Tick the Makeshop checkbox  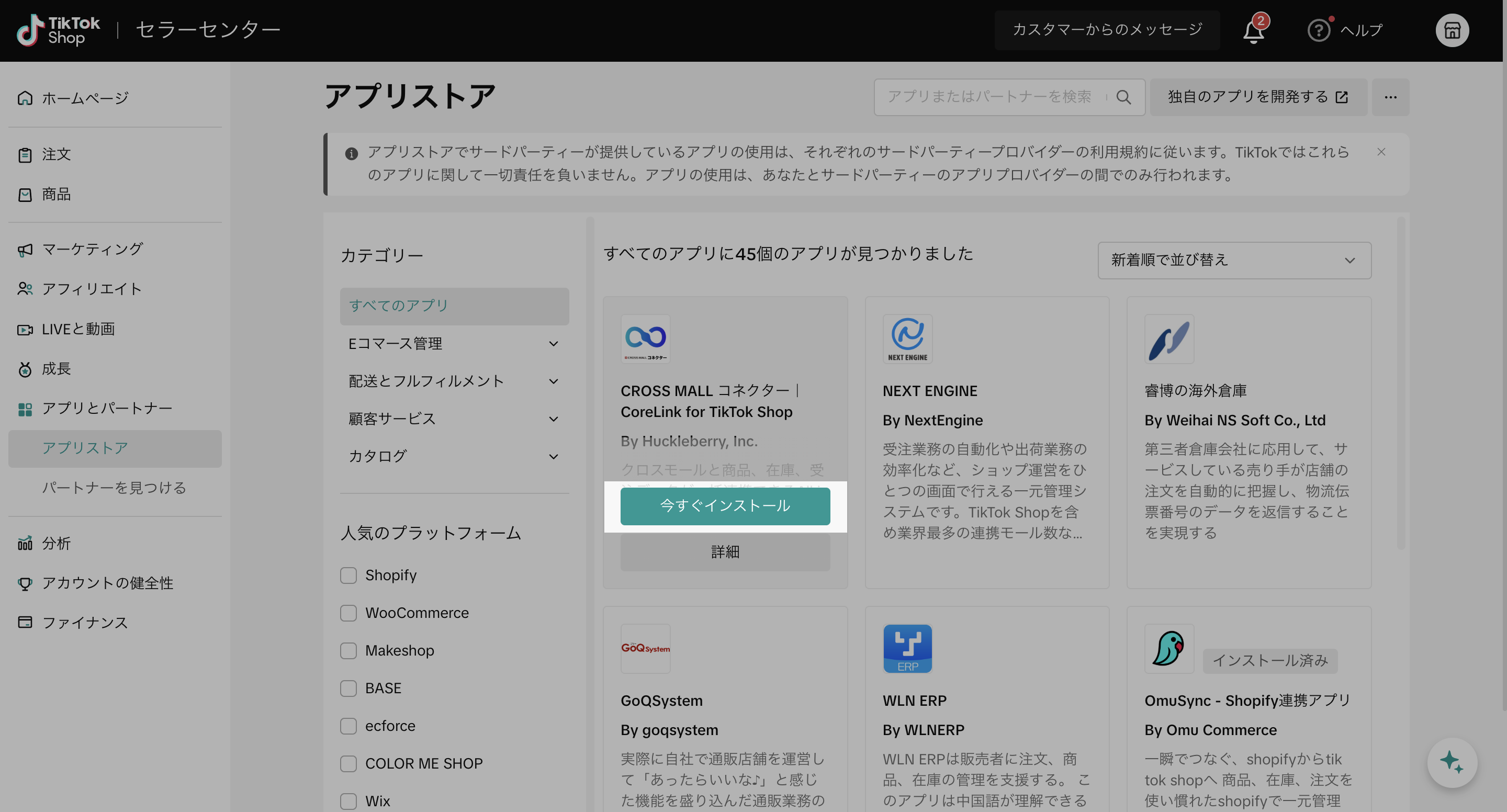coord(348,650)
